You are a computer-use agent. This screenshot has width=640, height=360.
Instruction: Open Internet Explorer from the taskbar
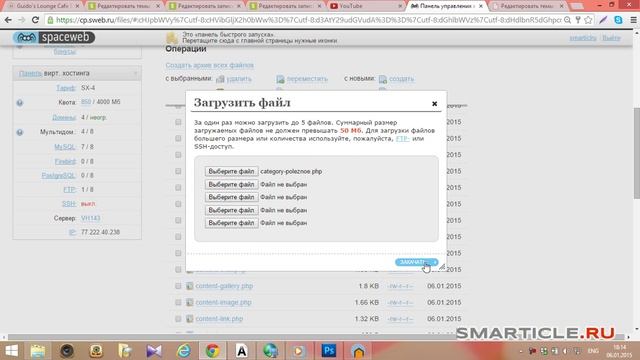(x=183, y=351)
